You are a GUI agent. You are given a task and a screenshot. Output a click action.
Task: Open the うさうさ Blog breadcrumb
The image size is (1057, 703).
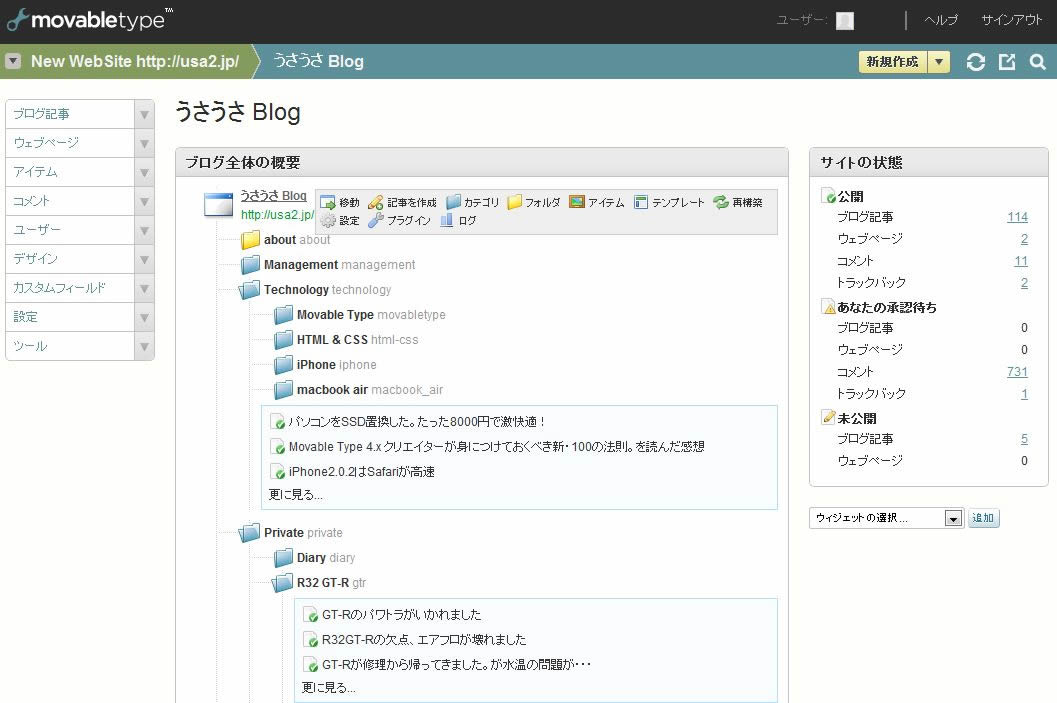(x=318, y=61)
